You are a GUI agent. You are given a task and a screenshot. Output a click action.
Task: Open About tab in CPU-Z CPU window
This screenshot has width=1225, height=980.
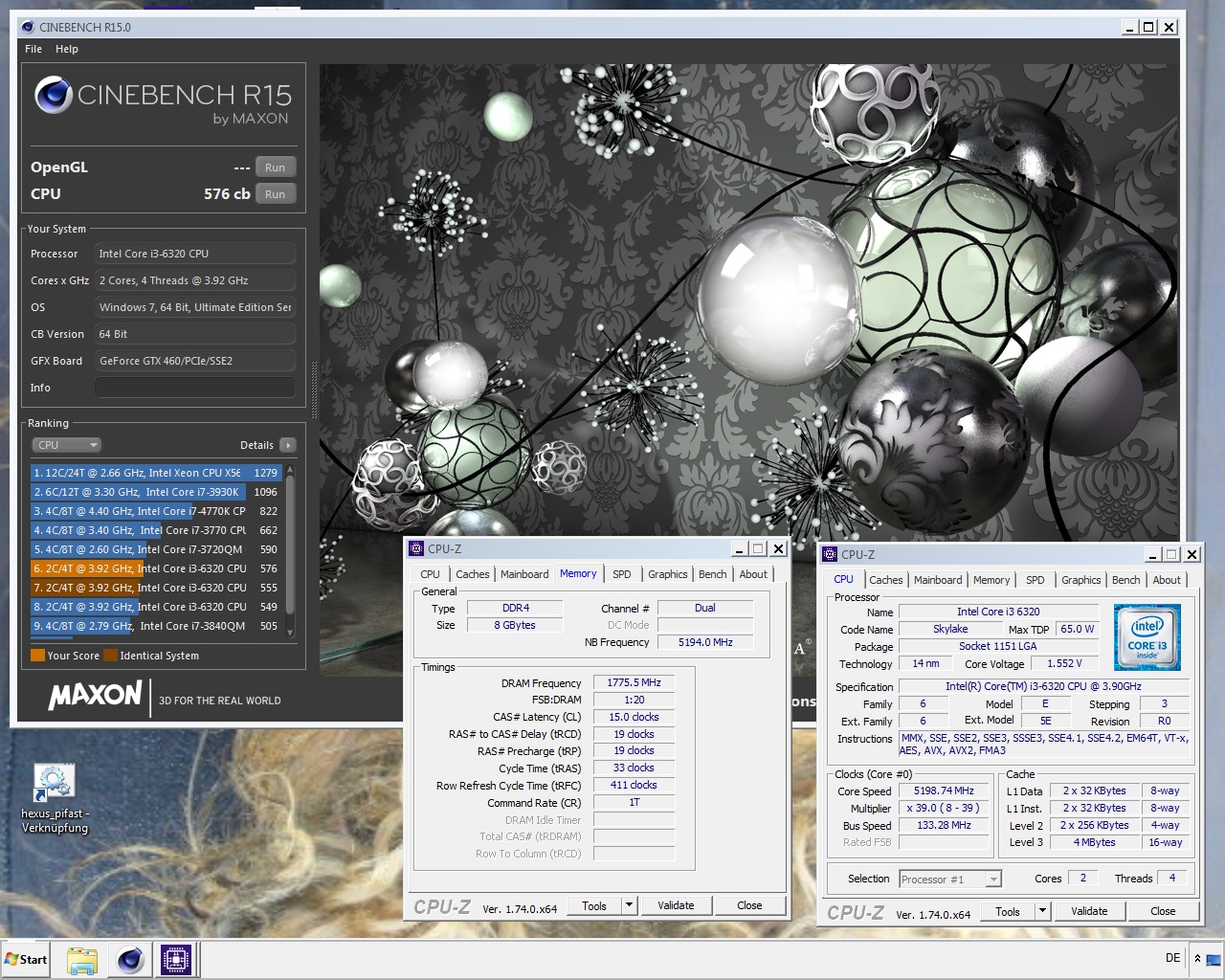click(1167, 580)
